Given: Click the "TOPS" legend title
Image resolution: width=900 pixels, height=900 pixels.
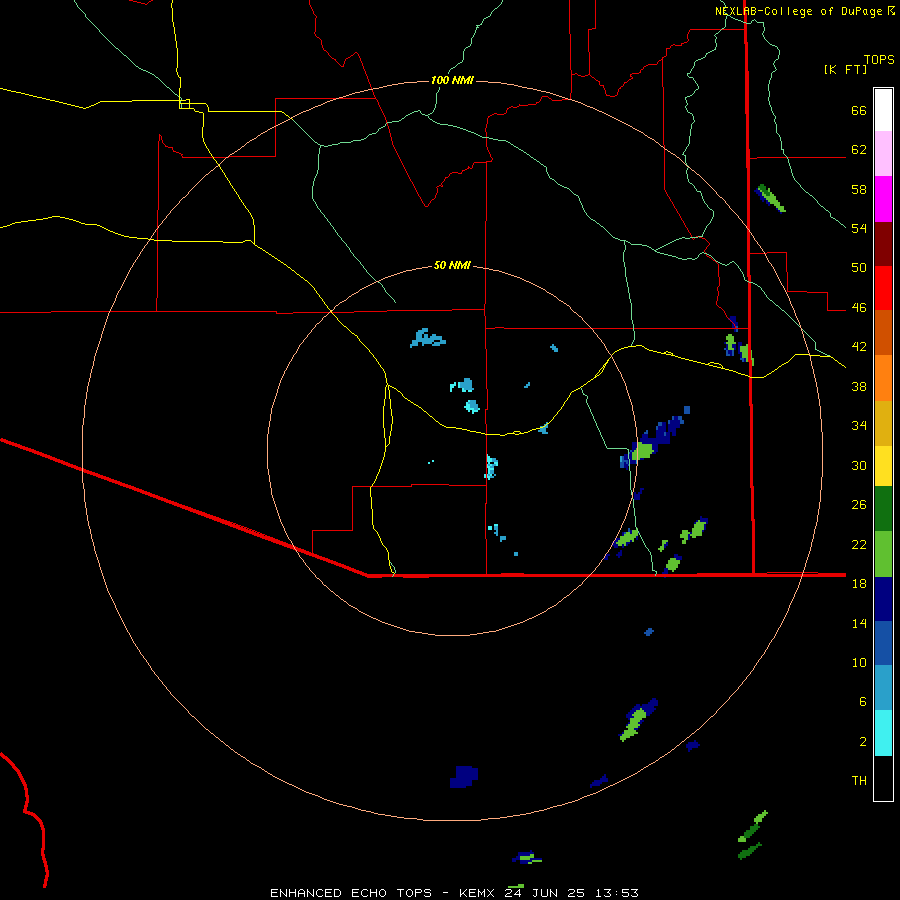Looking at the screenshot, I should (879, 60).
